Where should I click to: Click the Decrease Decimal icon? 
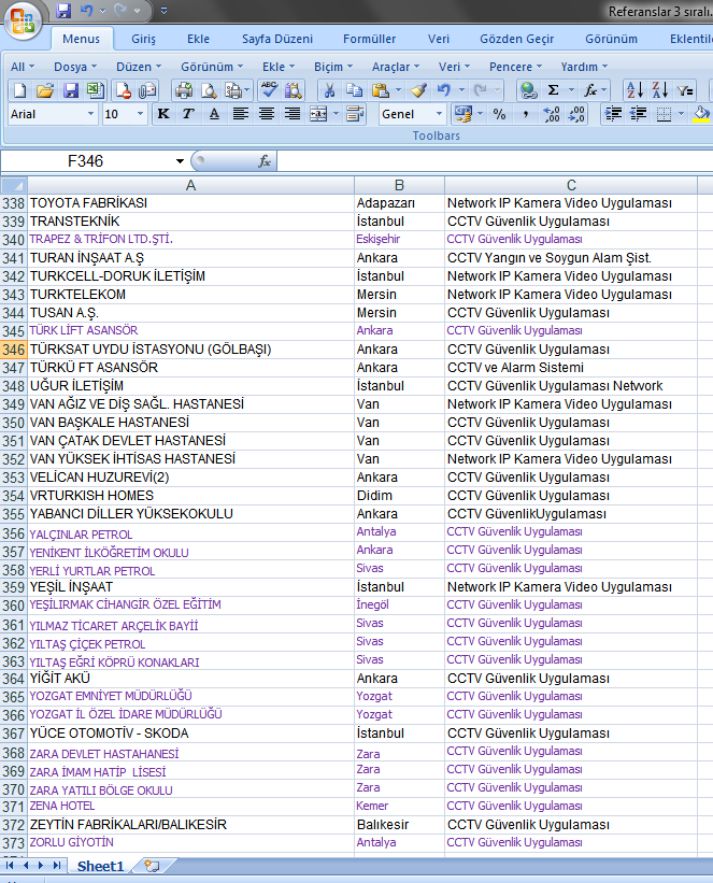click(x=577, y=114)
